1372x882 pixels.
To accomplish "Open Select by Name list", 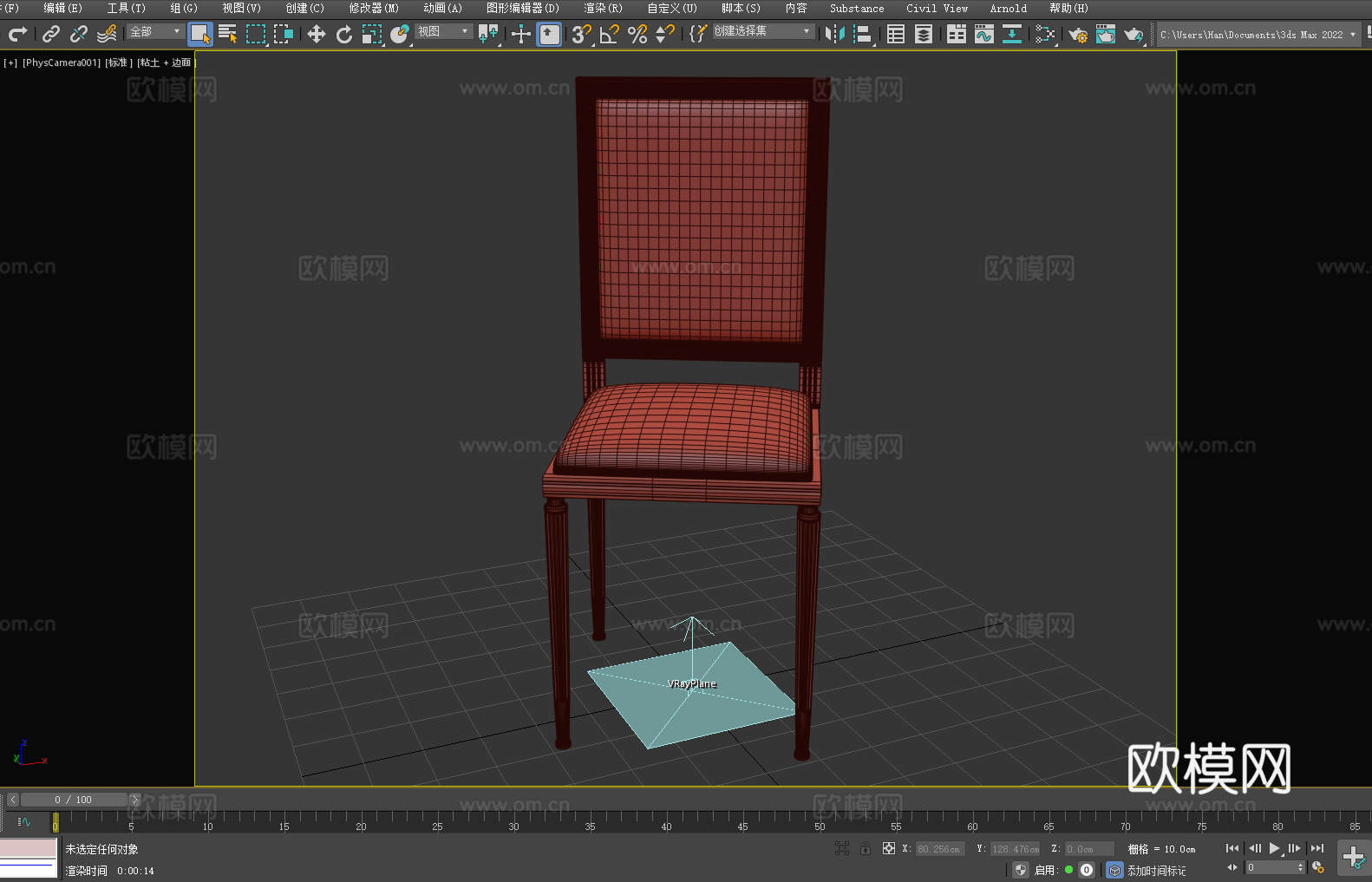I will [x=228, y=34].
